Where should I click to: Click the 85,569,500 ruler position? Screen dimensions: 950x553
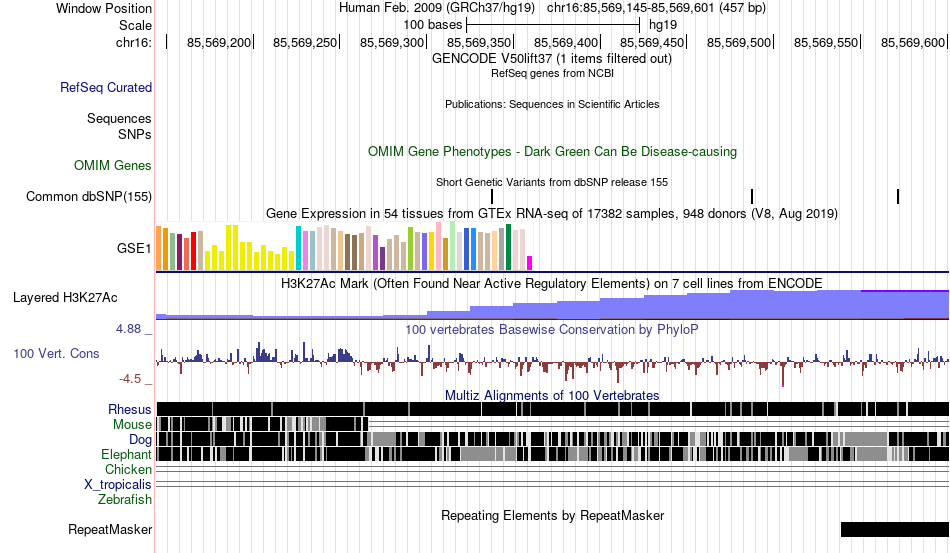(739, 42)
